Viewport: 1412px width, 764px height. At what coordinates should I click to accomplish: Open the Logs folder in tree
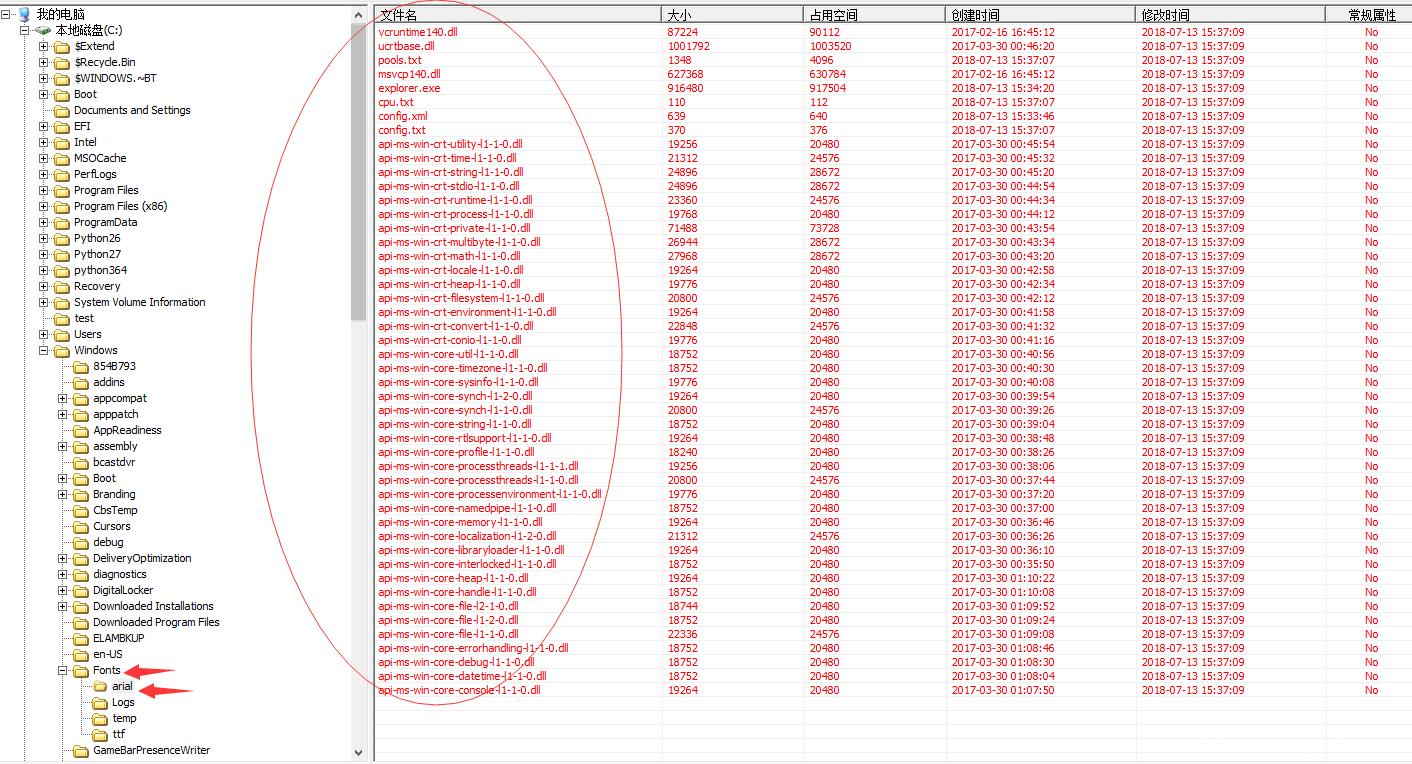point(122,702)
